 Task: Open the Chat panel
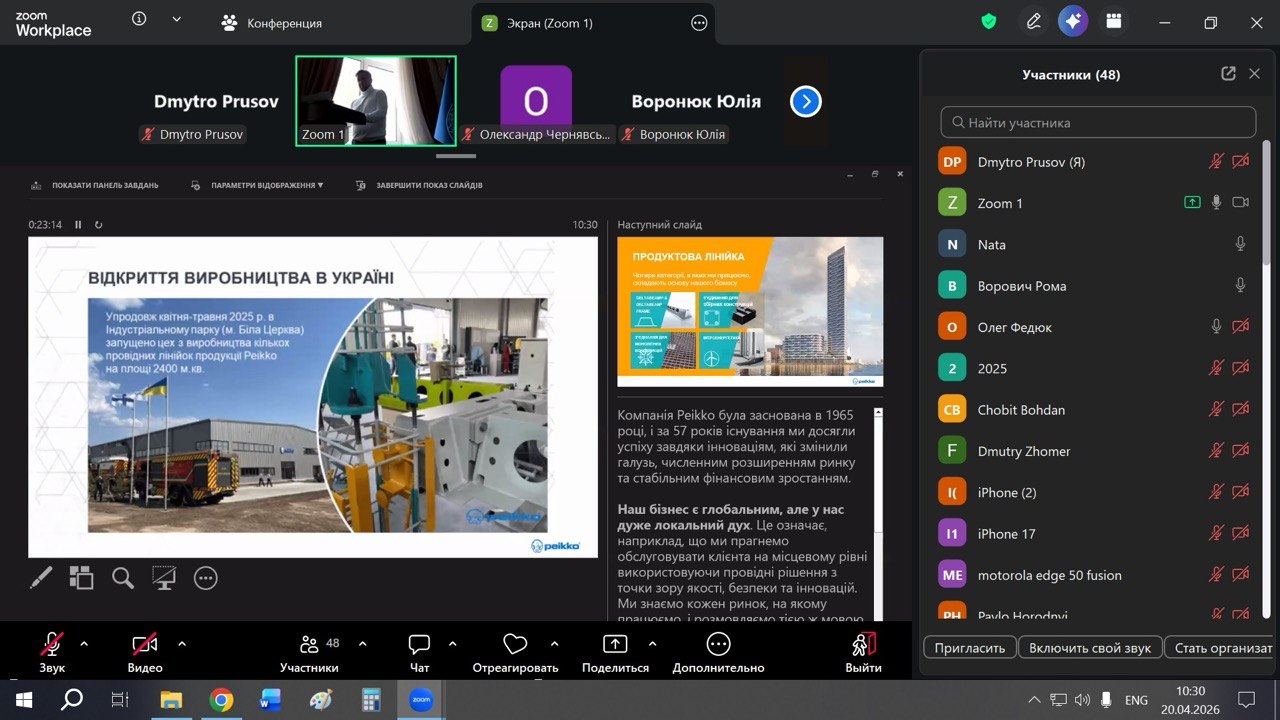[420, 652]
